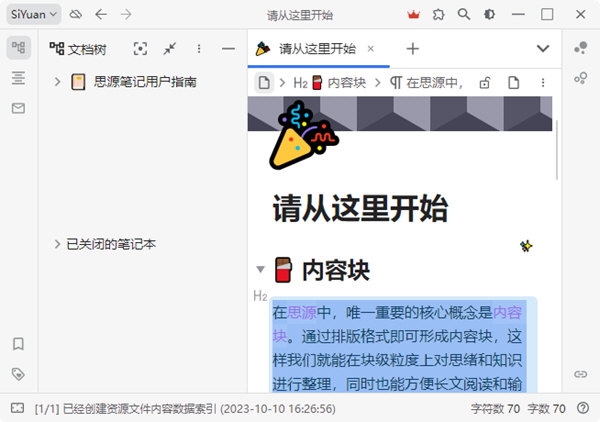Focus current document in file tree
Screen dimensions: 600x422
140,49
